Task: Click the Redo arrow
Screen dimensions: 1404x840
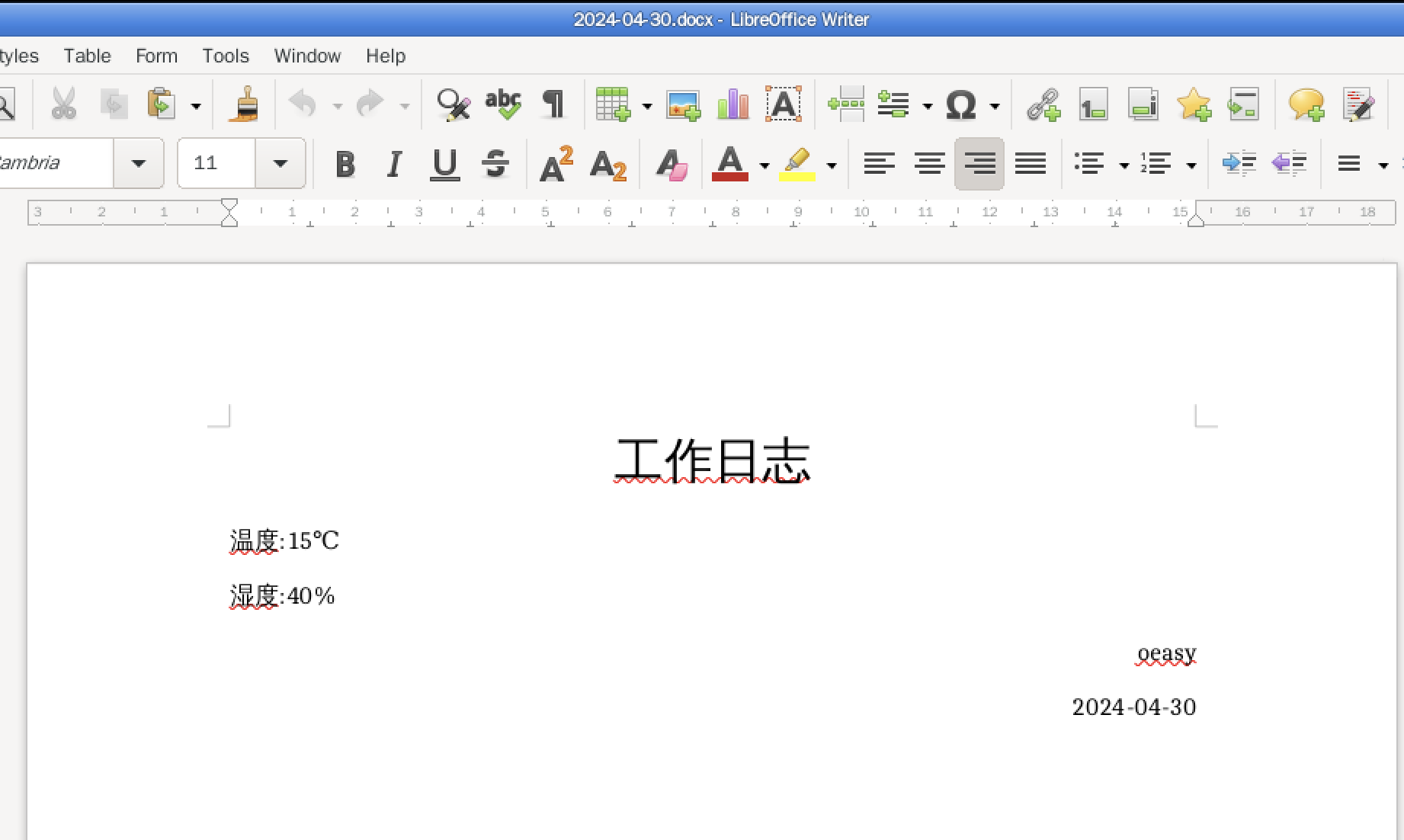Action: pos(370,104)
